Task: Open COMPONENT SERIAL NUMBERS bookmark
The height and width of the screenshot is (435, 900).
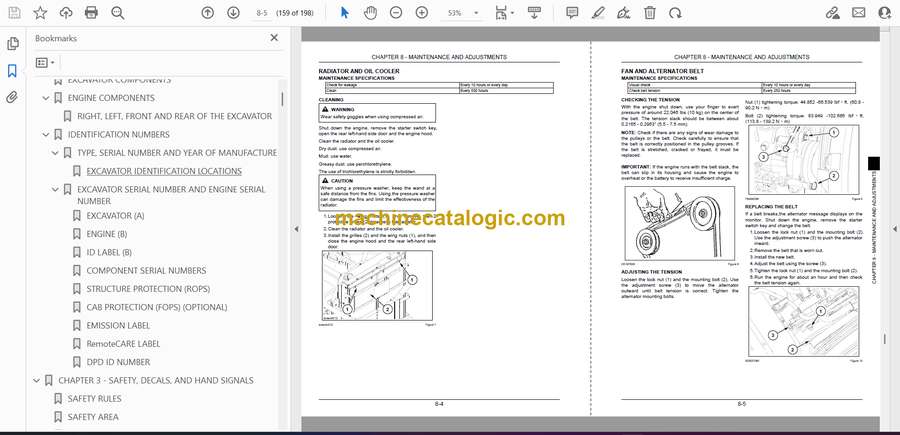Action: (x=146, y=270)
